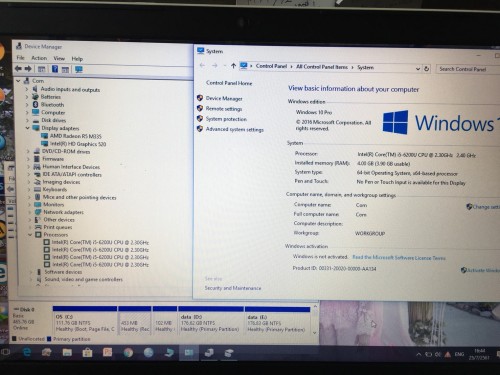Click the scan for hardware changes monitor icon
This screenshot has width=500, height=375.
79,69
